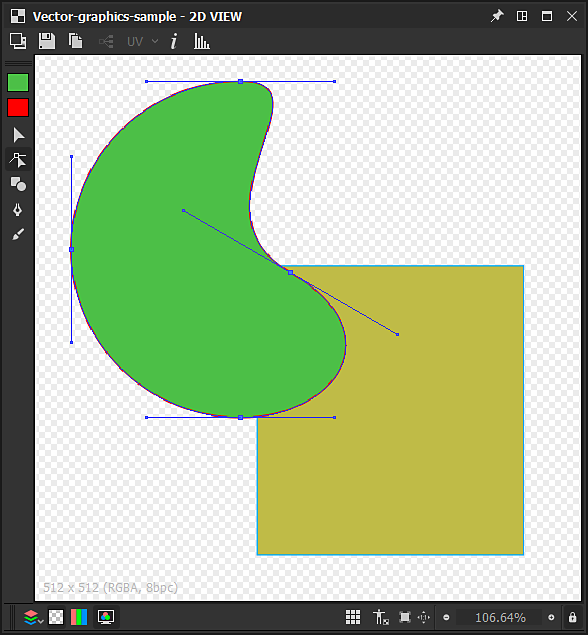The image size is (588, 635).
Task: Copy image to clipboard icon
Action: (x=75, y=41)
